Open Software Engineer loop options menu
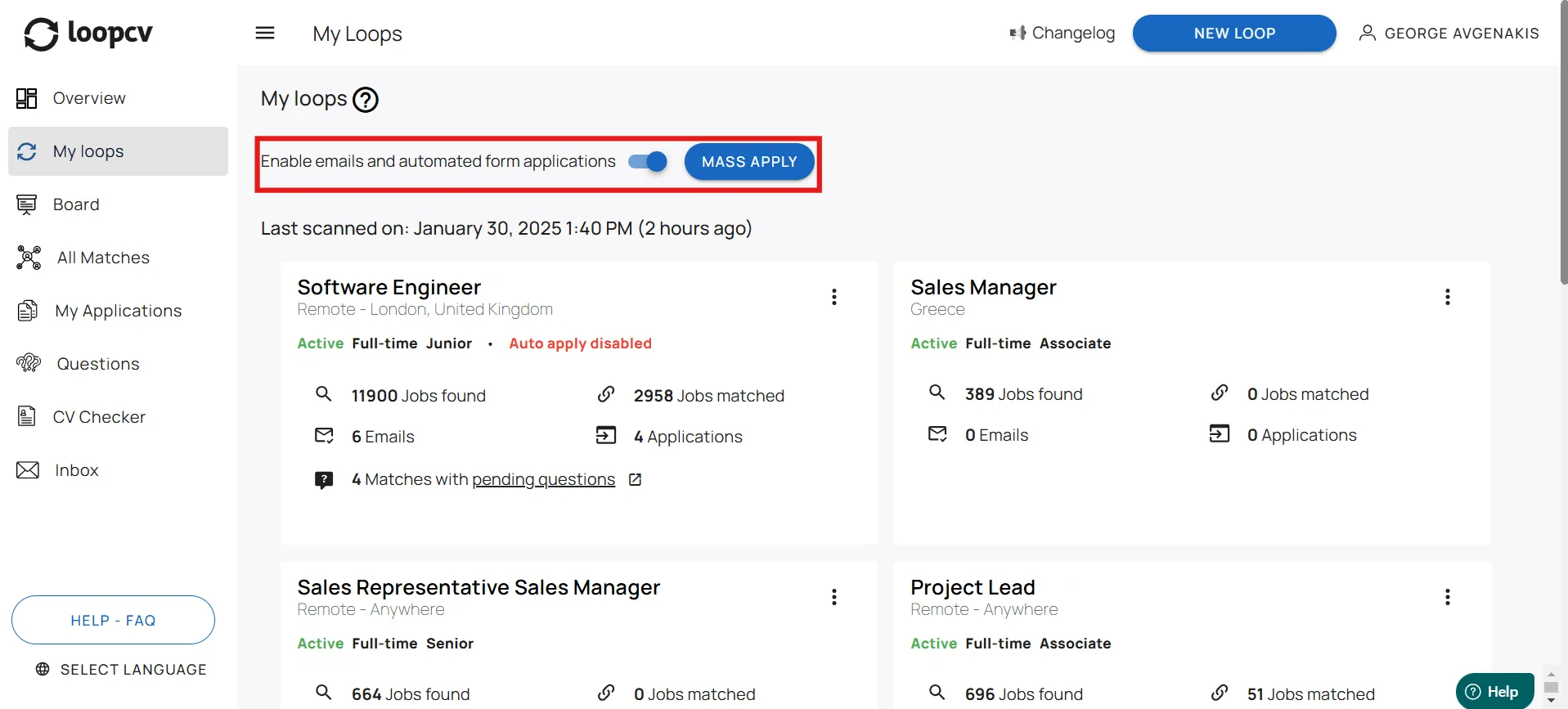 (x=834, y=297)
